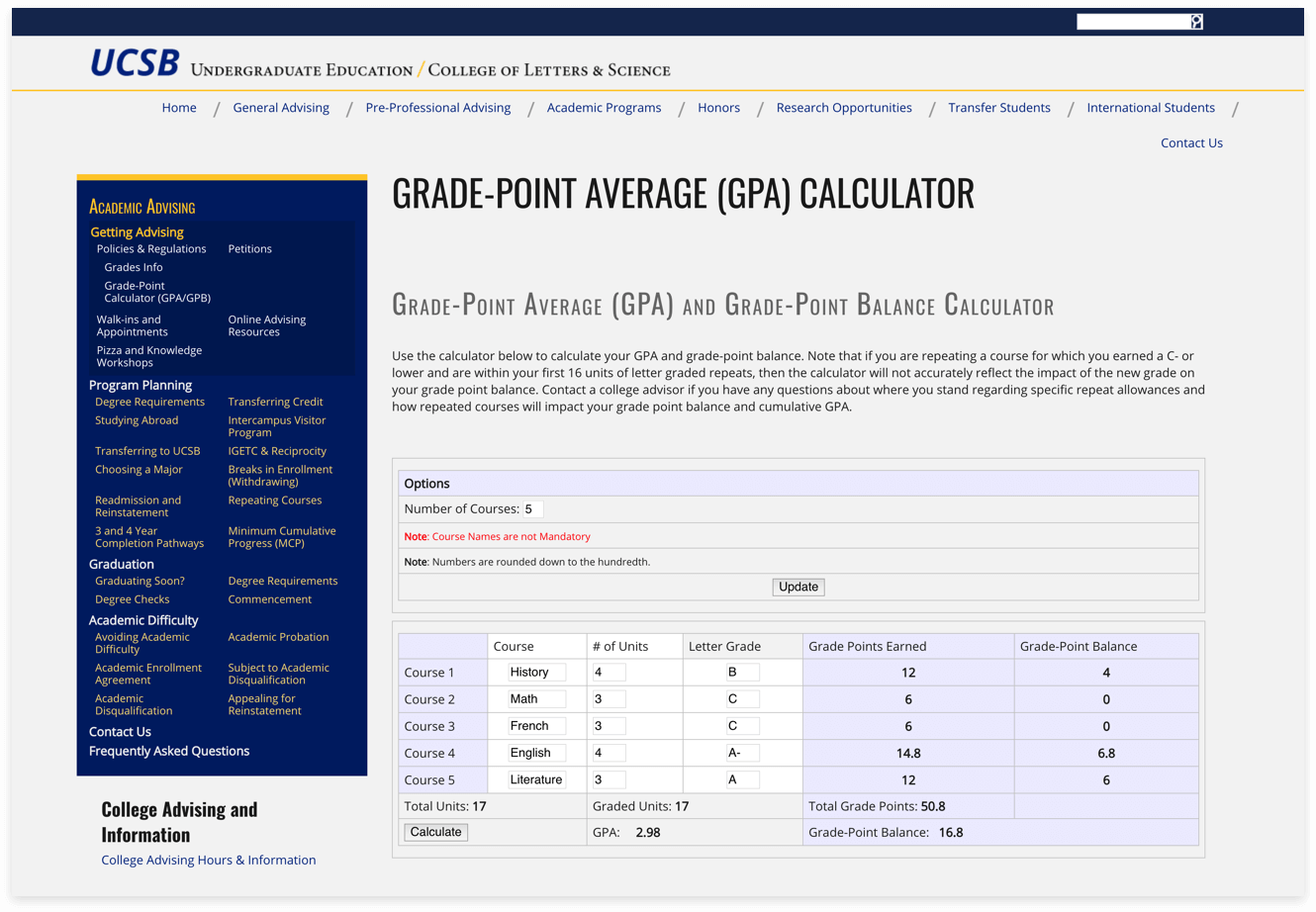Open the Repeating Courses sidebar link

[274, 501]
